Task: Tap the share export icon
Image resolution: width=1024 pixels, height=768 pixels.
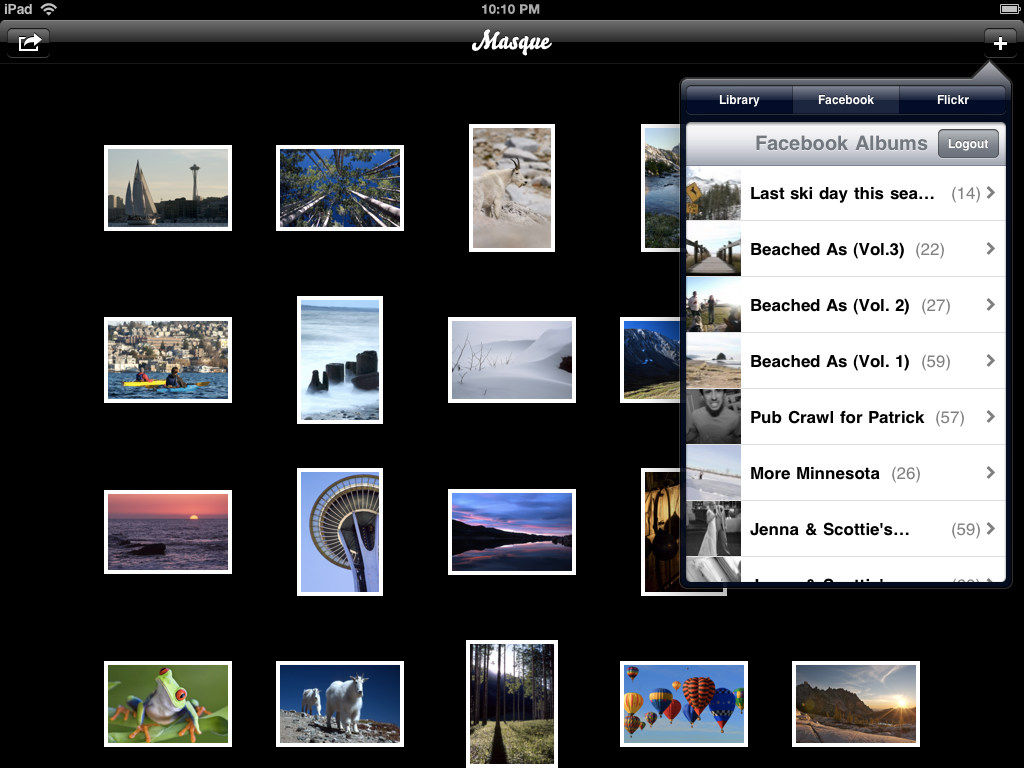Action: coord(29,43)
